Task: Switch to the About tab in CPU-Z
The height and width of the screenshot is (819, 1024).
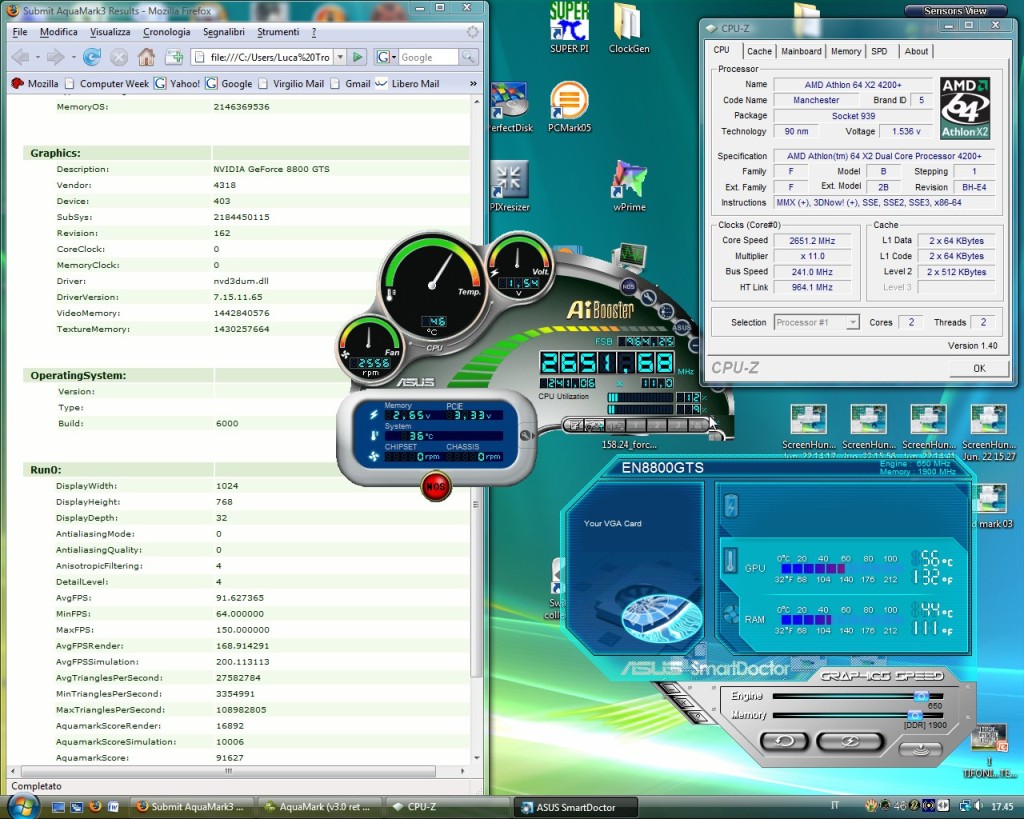Action: click(x=916, y=51)
